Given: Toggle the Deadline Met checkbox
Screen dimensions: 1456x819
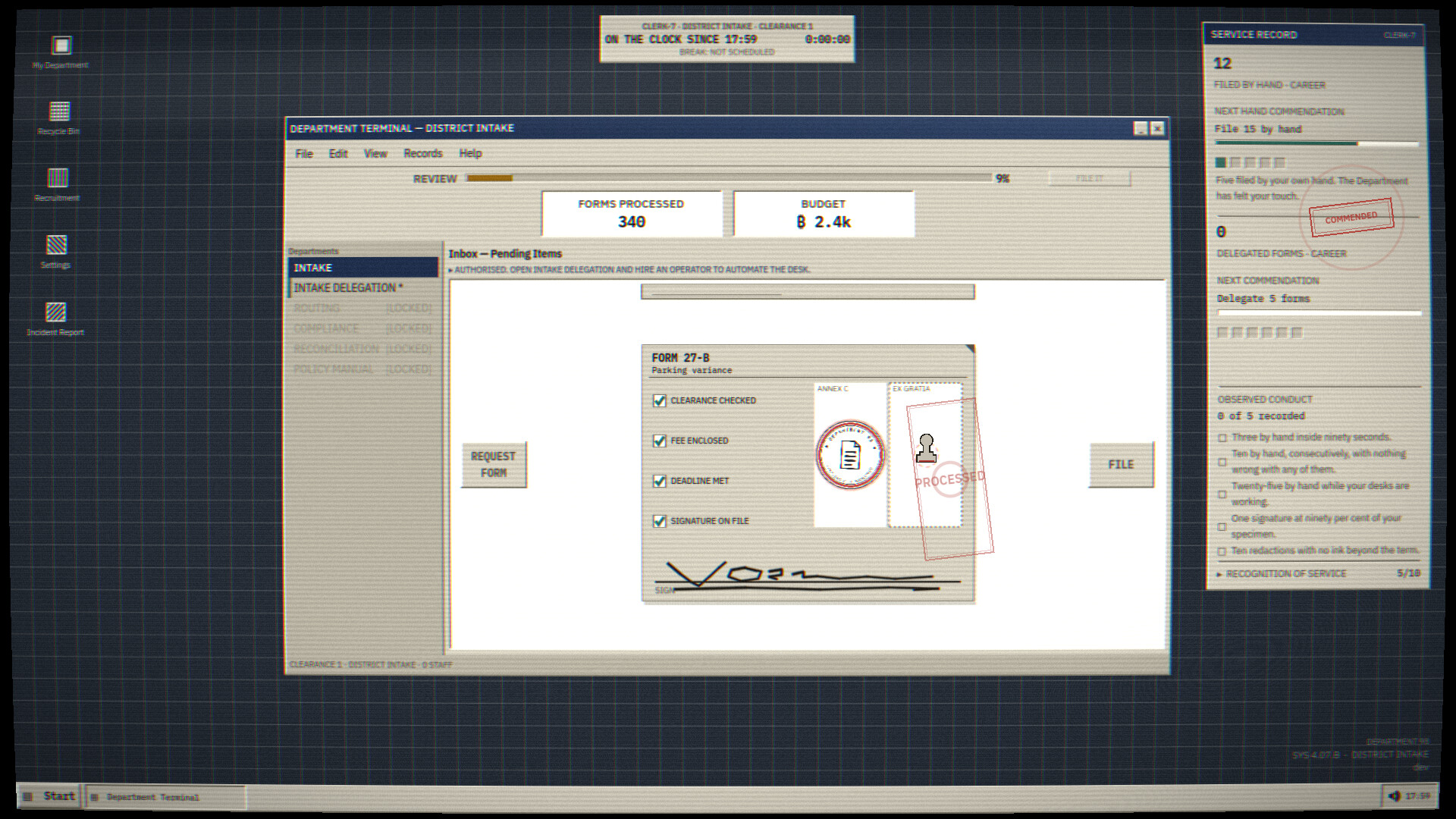Looking at the screenshot, I should click(660, 481).
